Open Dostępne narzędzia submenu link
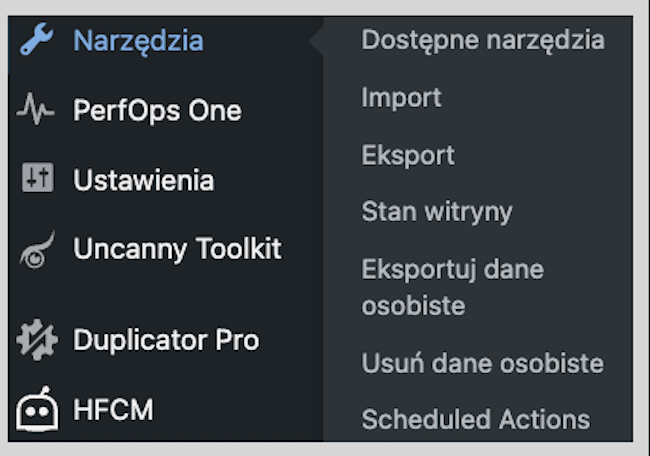650x456 pixels. click(x=483, y=40)
